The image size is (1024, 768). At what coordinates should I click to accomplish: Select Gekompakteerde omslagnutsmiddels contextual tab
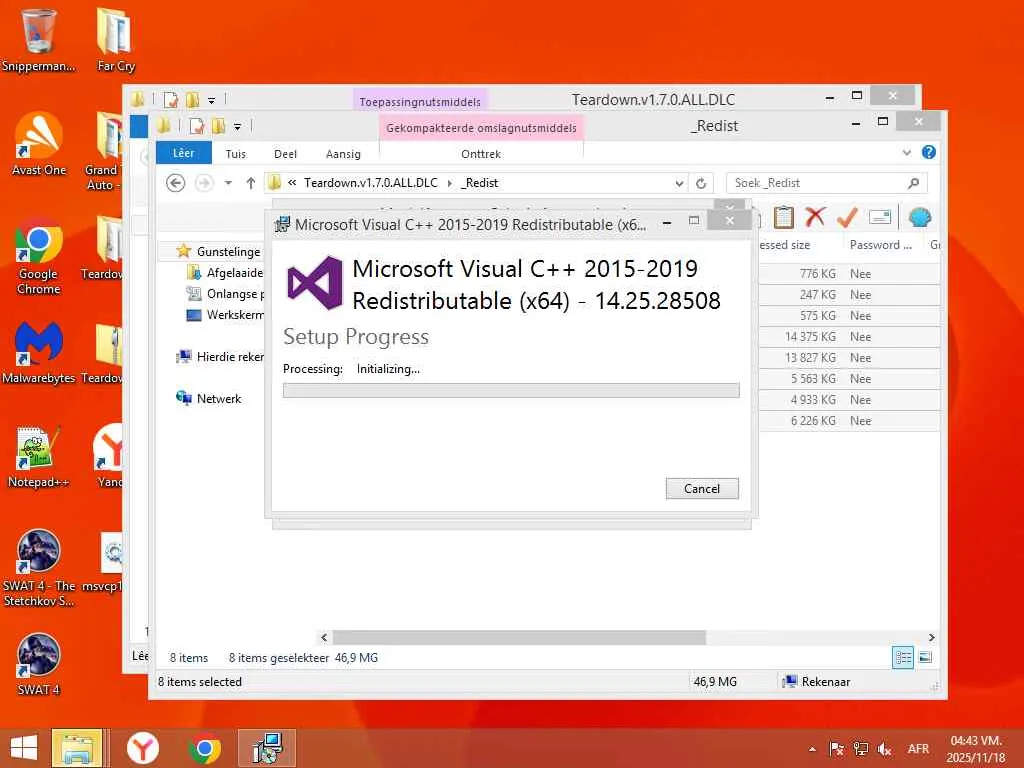(x=481, y=128)
